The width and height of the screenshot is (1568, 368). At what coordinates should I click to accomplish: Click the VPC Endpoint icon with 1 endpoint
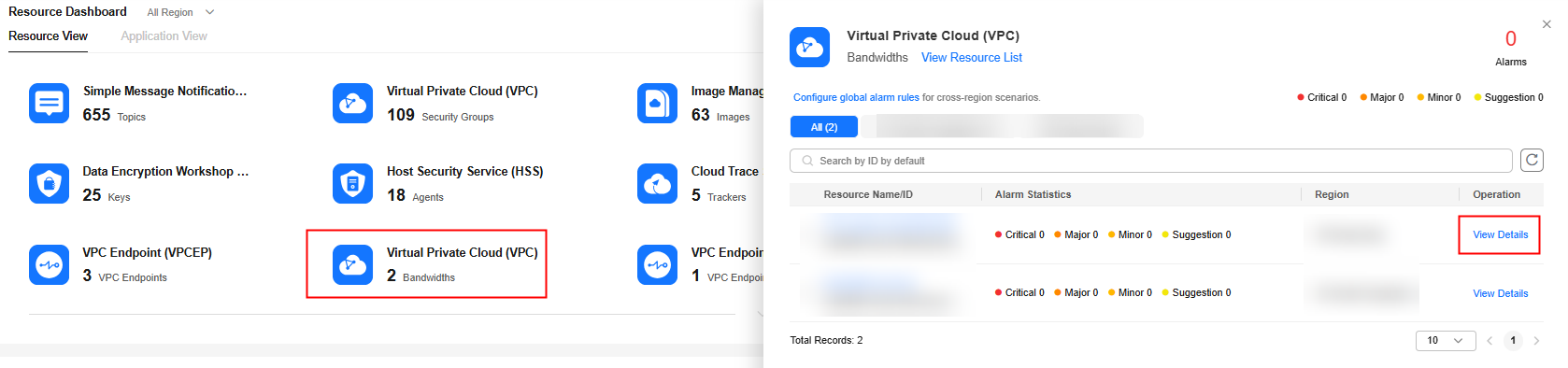[657, 264]
